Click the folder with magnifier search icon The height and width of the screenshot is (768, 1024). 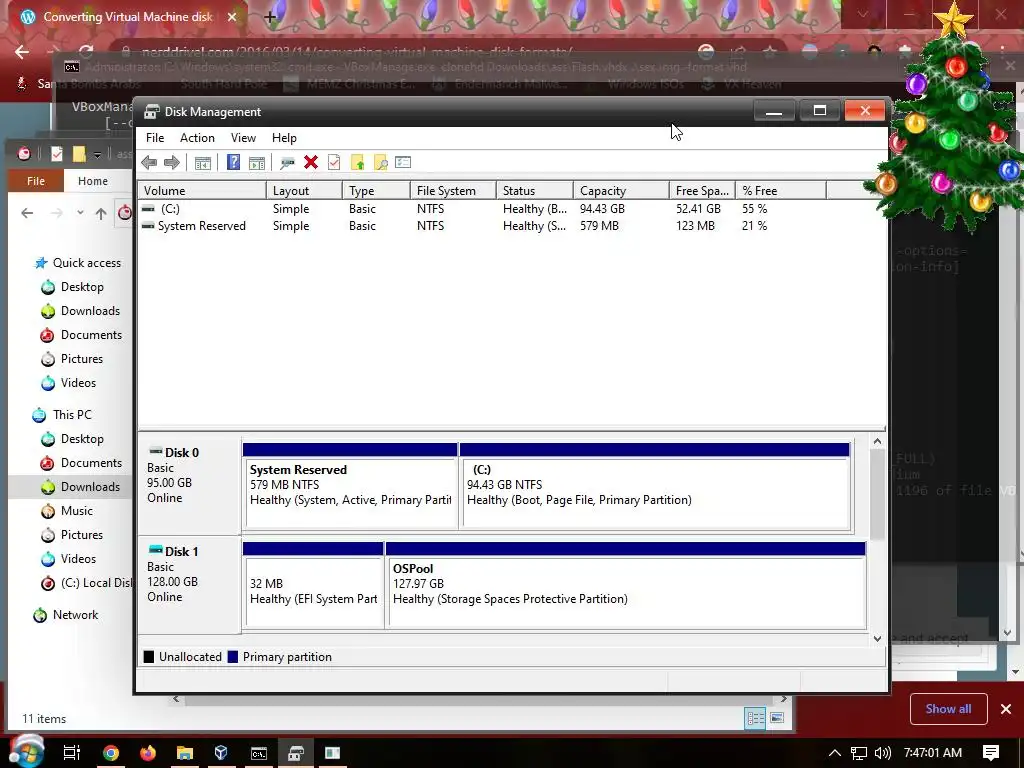click(x=380, y=163)
